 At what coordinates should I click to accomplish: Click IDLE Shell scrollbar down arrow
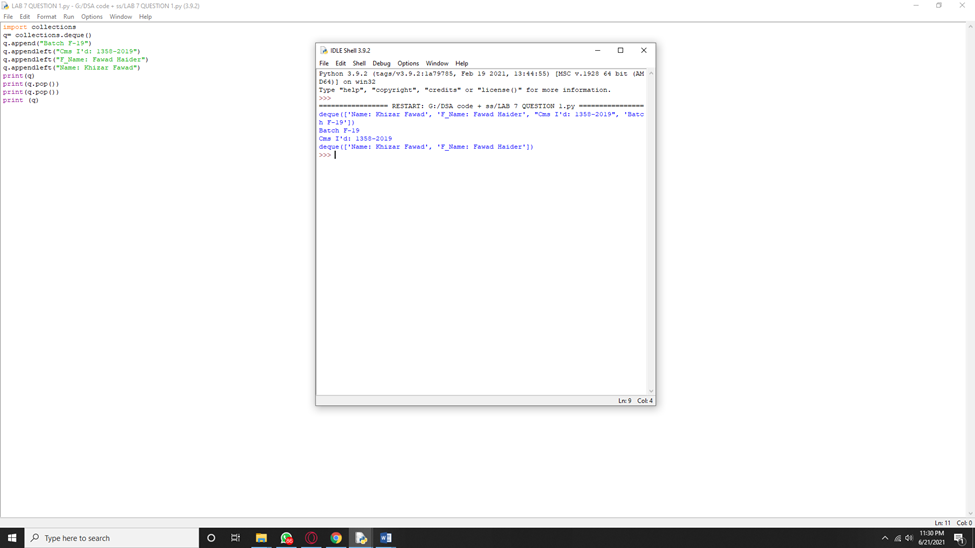[651, 391]
